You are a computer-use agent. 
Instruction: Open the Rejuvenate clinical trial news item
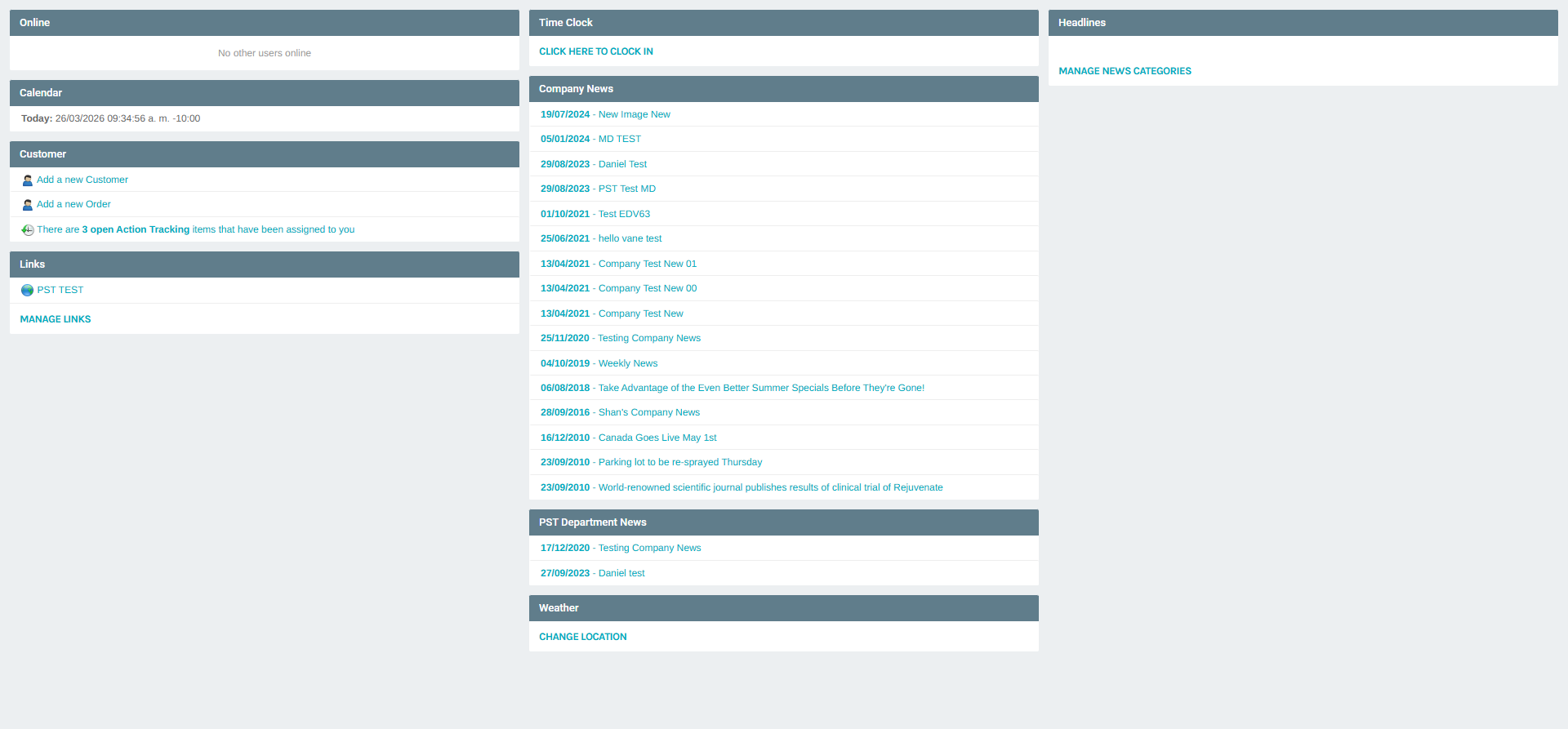(742, 487)
